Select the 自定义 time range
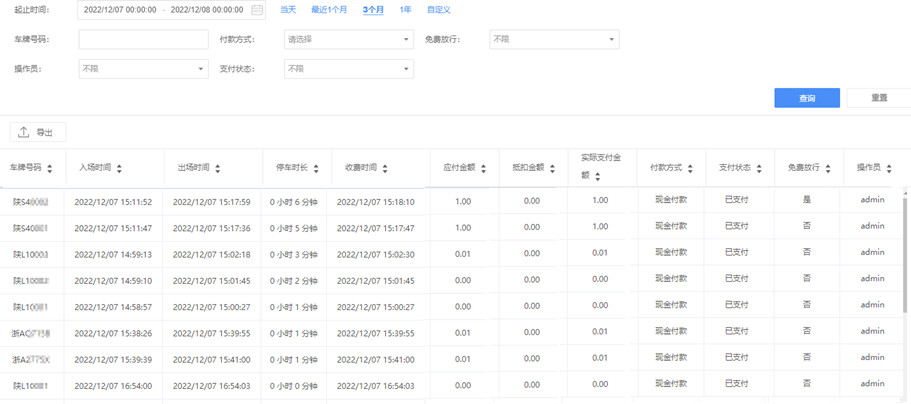The image size is (911, 404). click(439, 10)
